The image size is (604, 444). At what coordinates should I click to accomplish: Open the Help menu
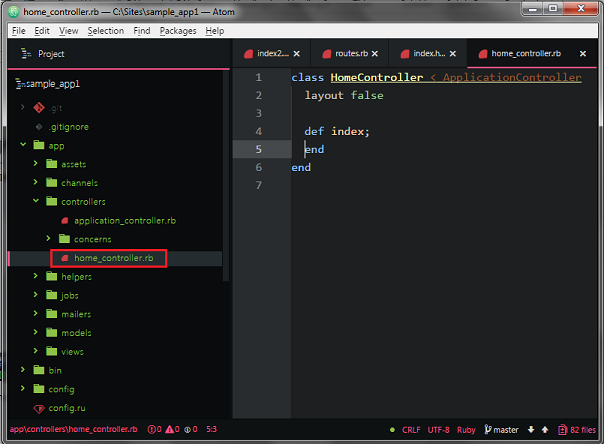[215, 31]
